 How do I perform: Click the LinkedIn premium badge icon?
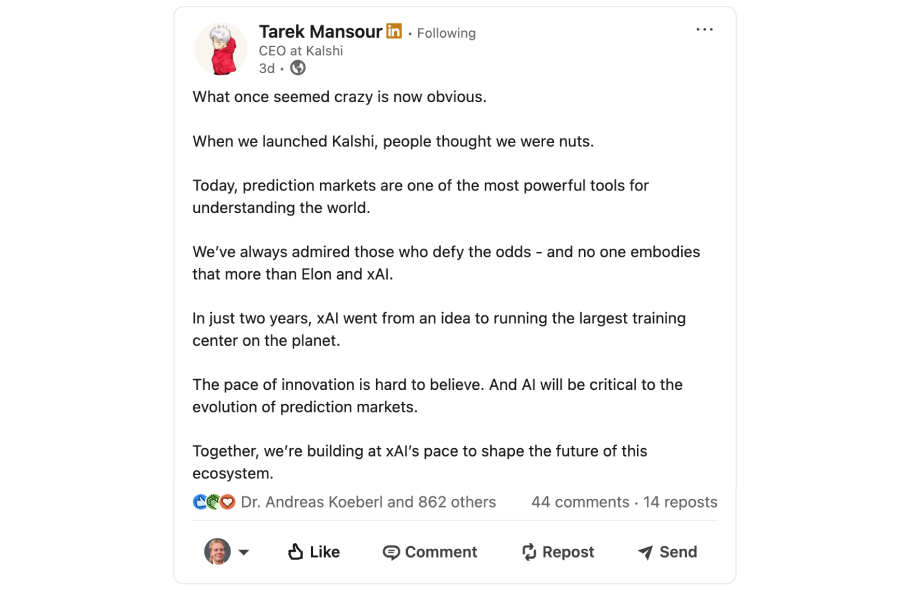point(394,32)
